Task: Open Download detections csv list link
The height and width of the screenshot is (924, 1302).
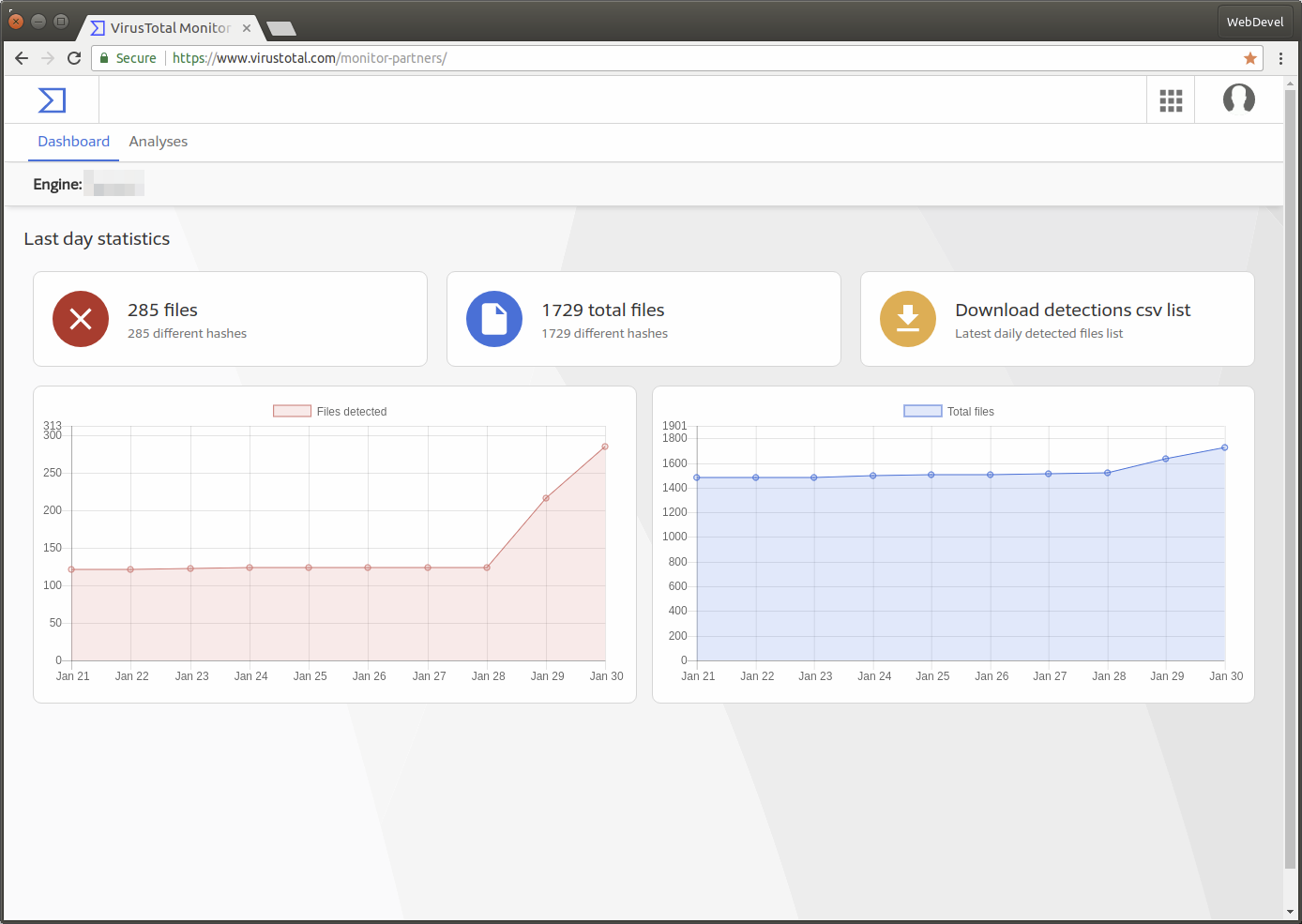Action: click(1073, 310)
